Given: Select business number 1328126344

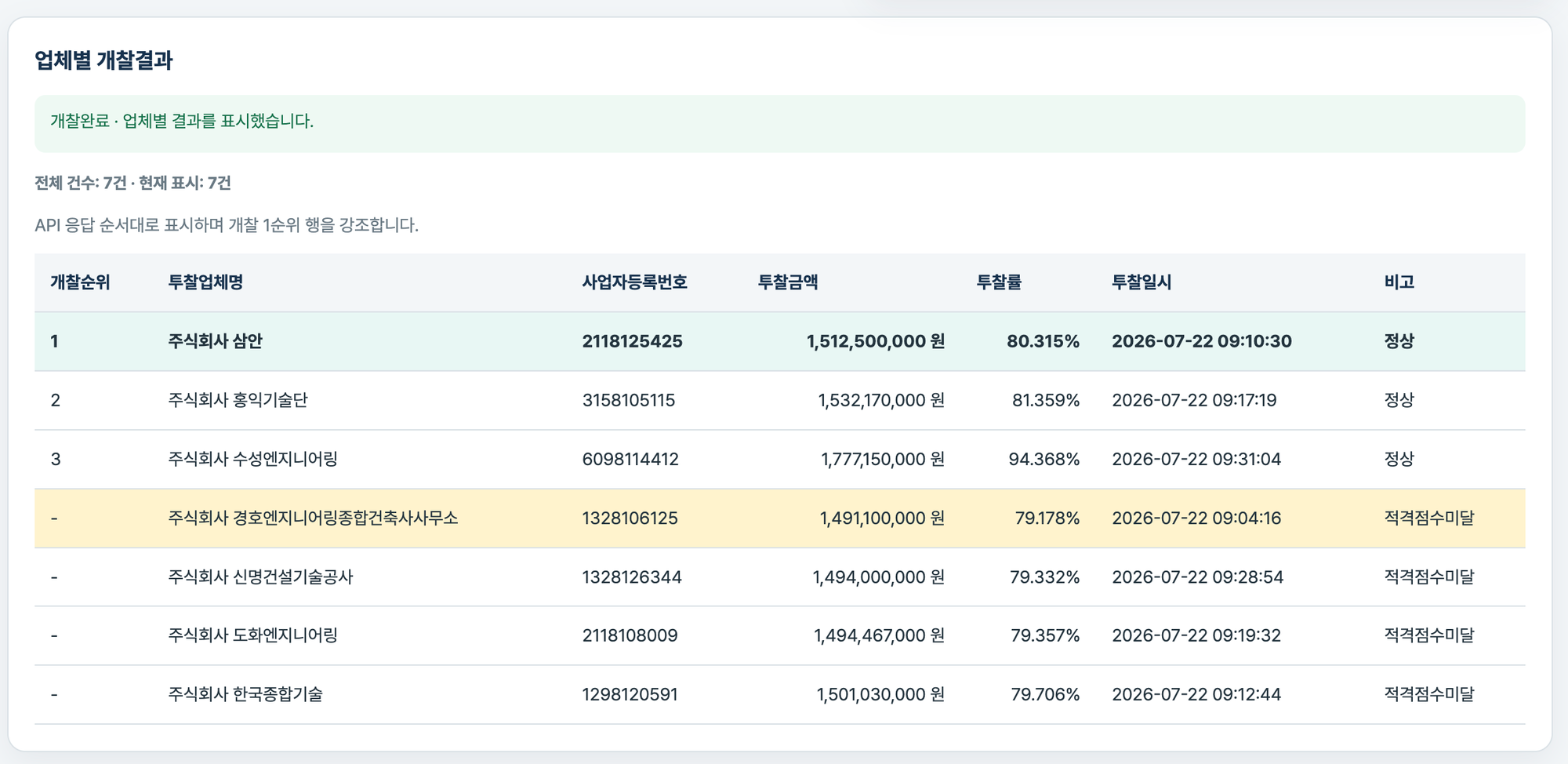Looking at the screenshot, I should pos(632,577).
